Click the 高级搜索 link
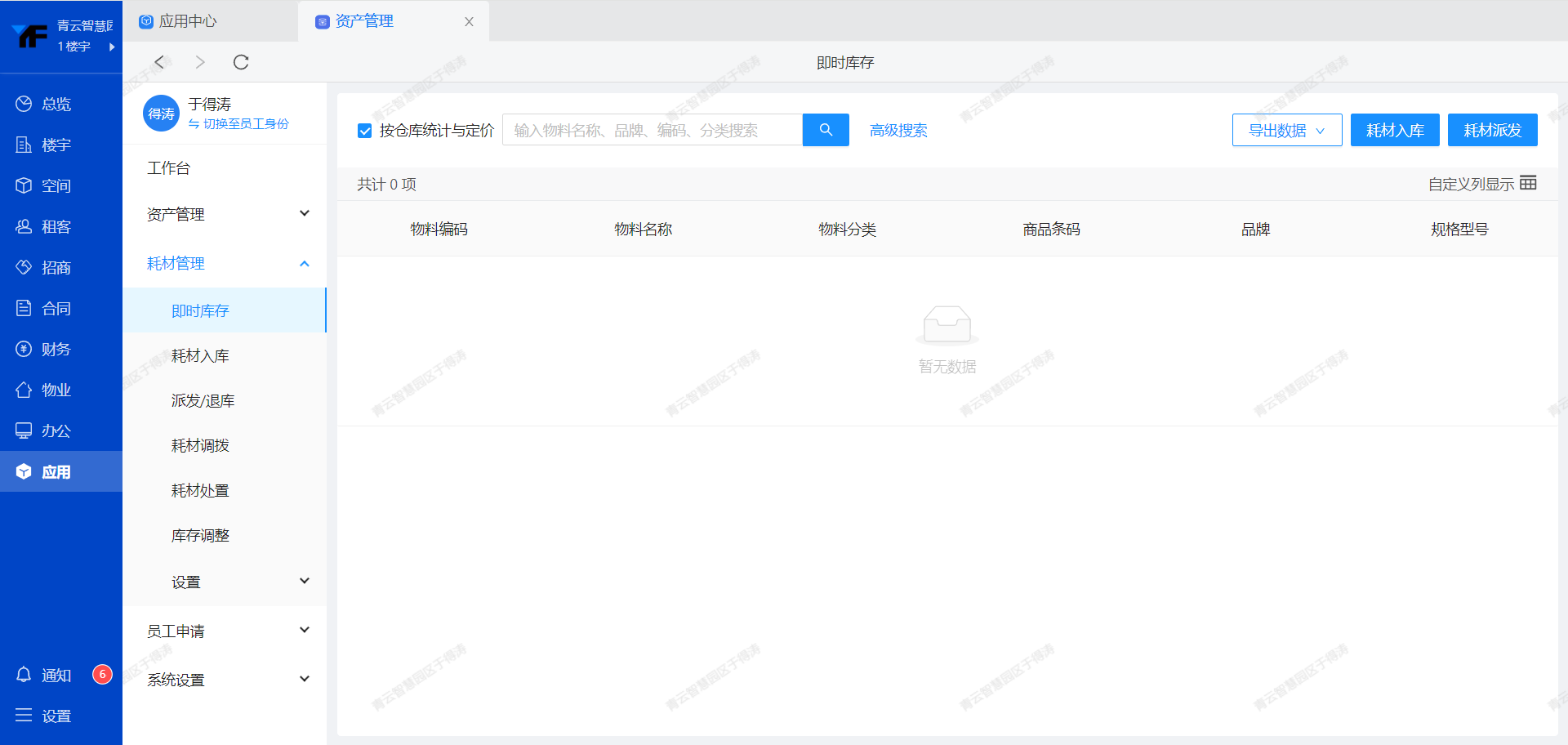 coord(898,131)
